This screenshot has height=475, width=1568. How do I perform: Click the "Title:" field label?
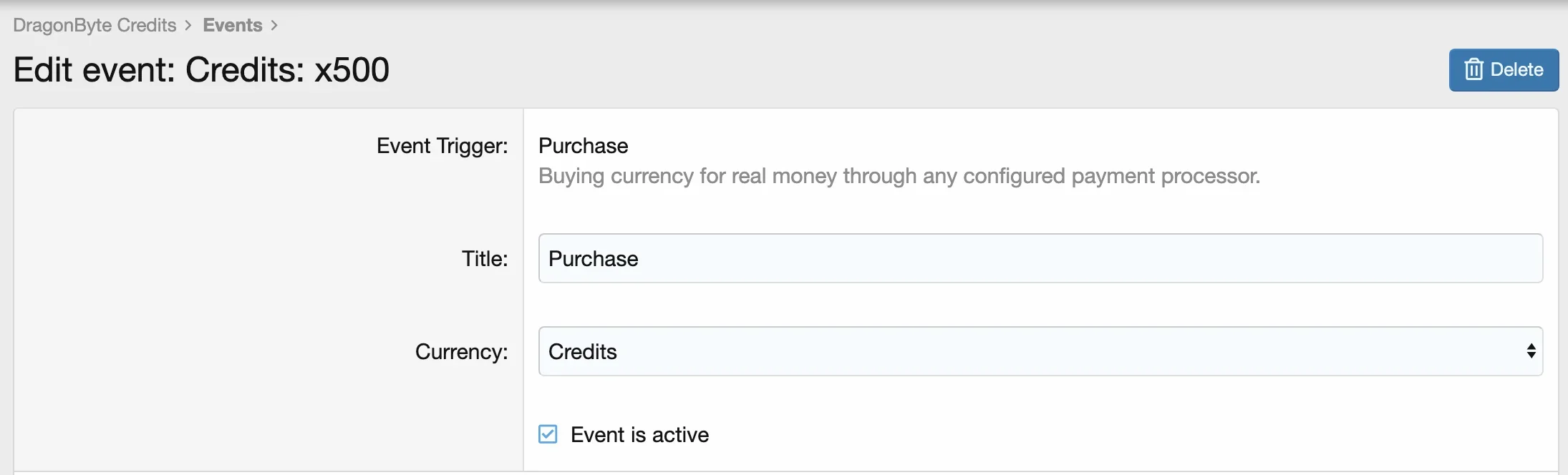coord(485,259)
